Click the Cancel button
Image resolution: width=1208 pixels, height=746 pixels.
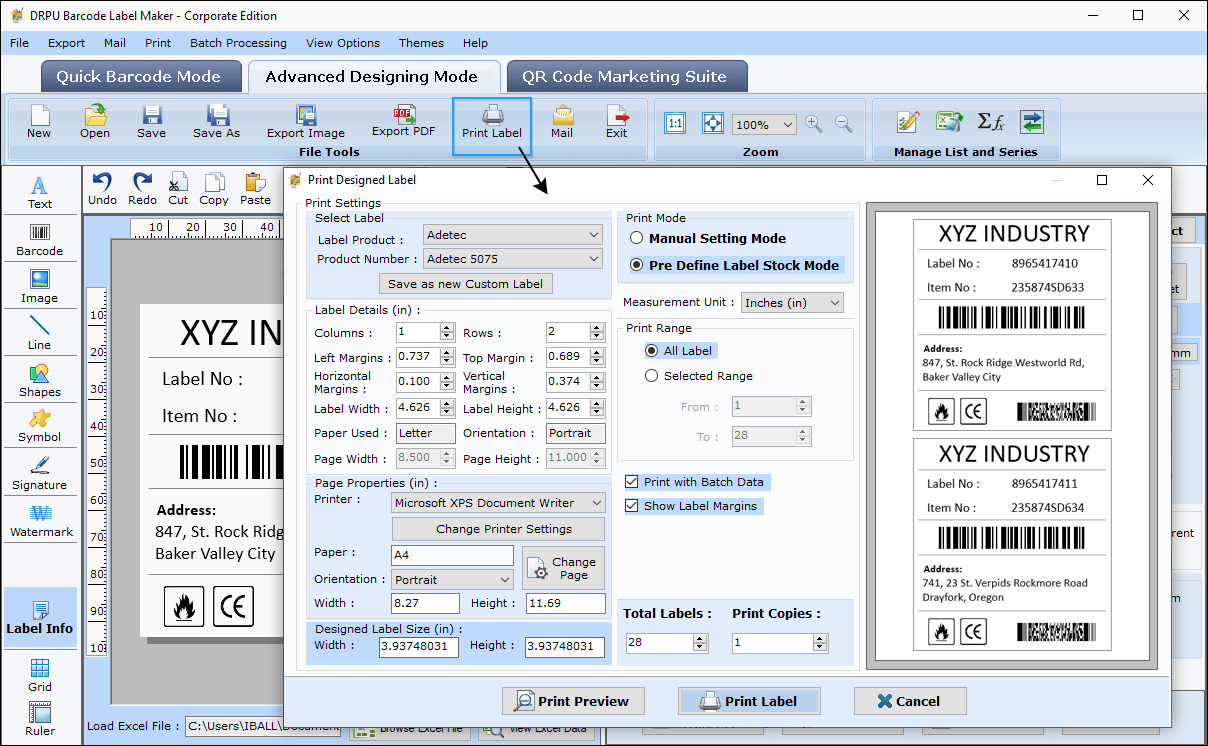[910, 701]
